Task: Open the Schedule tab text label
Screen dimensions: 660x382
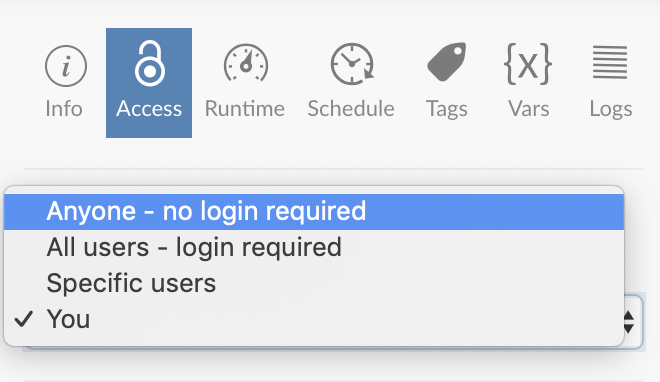Action: tap(351, 109)
